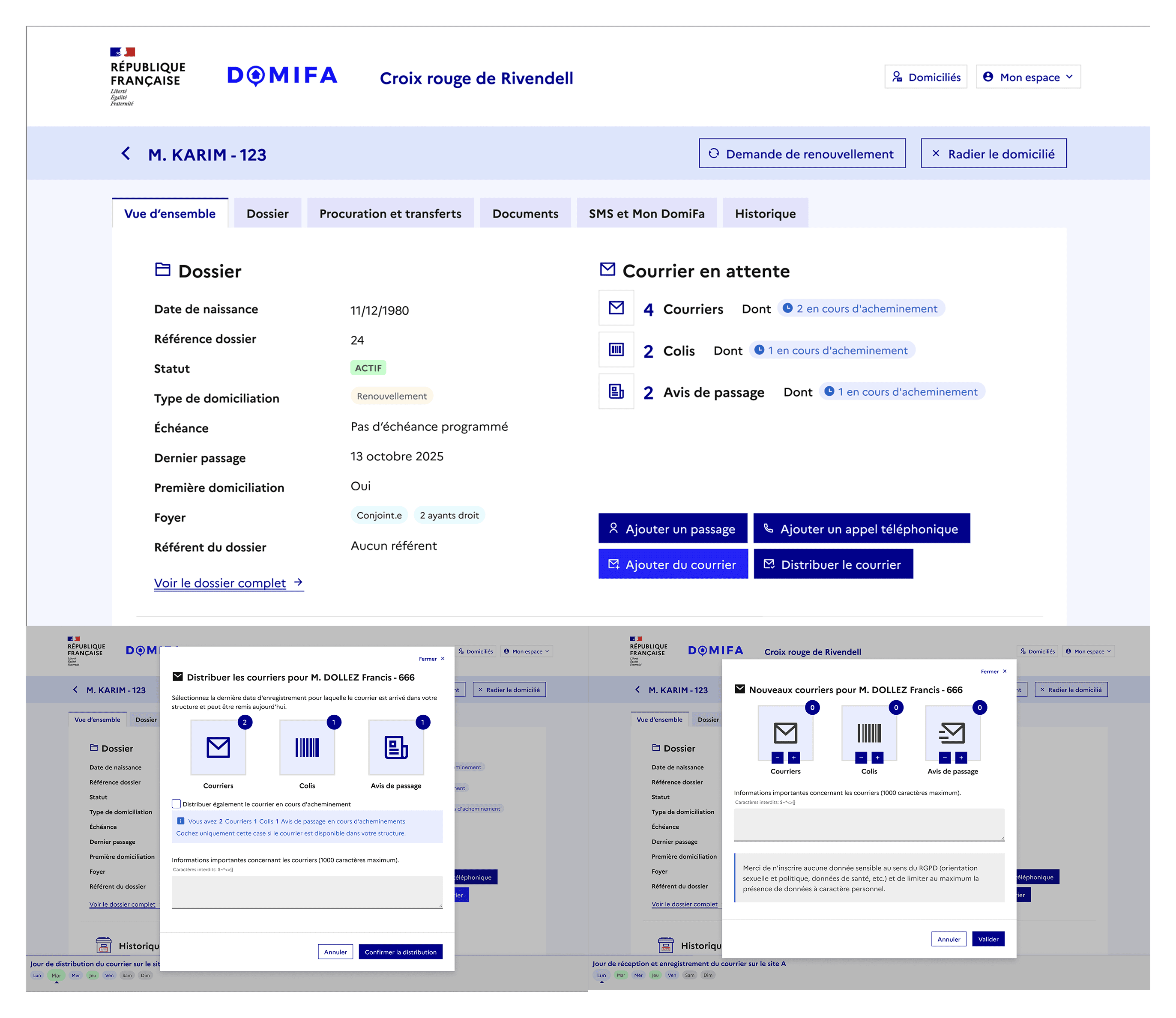
Task: Select the Colis barcode tile in distribution dialog
Action: click(x=307, y=747)
